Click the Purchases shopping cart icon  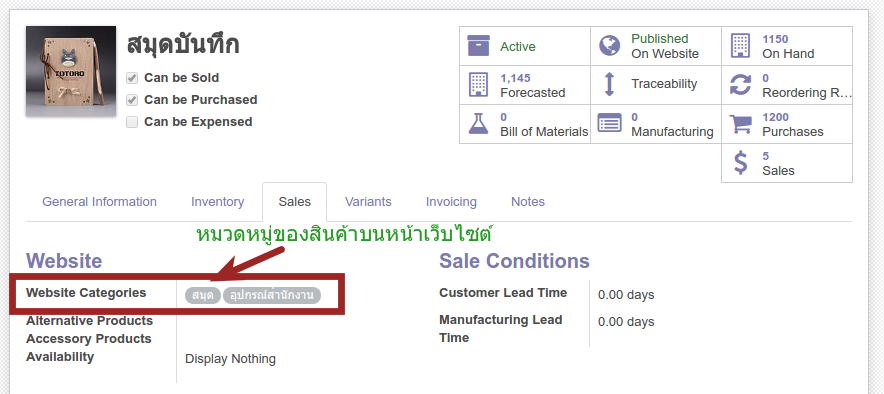(x=740, y=123)
